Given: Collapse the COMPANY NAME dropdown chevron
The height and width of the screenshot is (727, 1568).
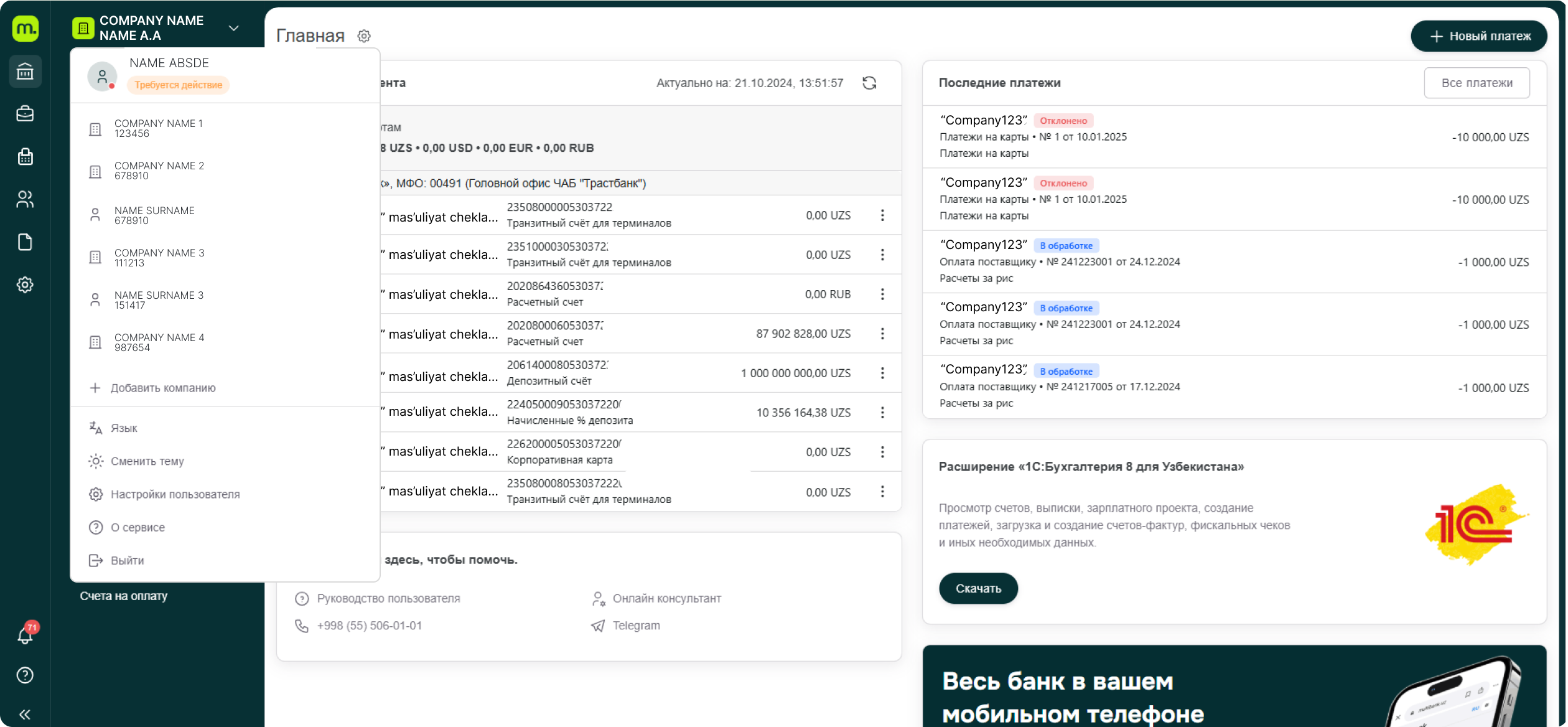Looking at the screenshot, I should 234,28.
